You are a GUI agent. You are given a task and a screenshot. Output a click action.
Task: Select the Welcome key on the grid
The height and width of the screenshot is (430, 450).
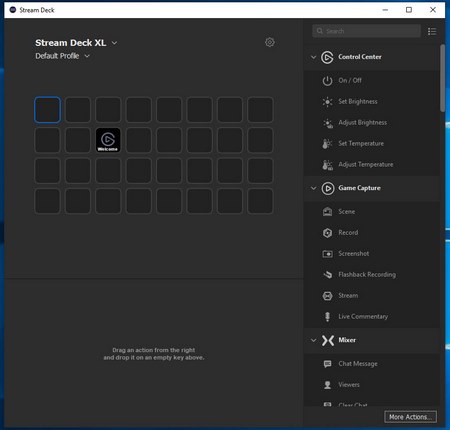coord(108,140)
